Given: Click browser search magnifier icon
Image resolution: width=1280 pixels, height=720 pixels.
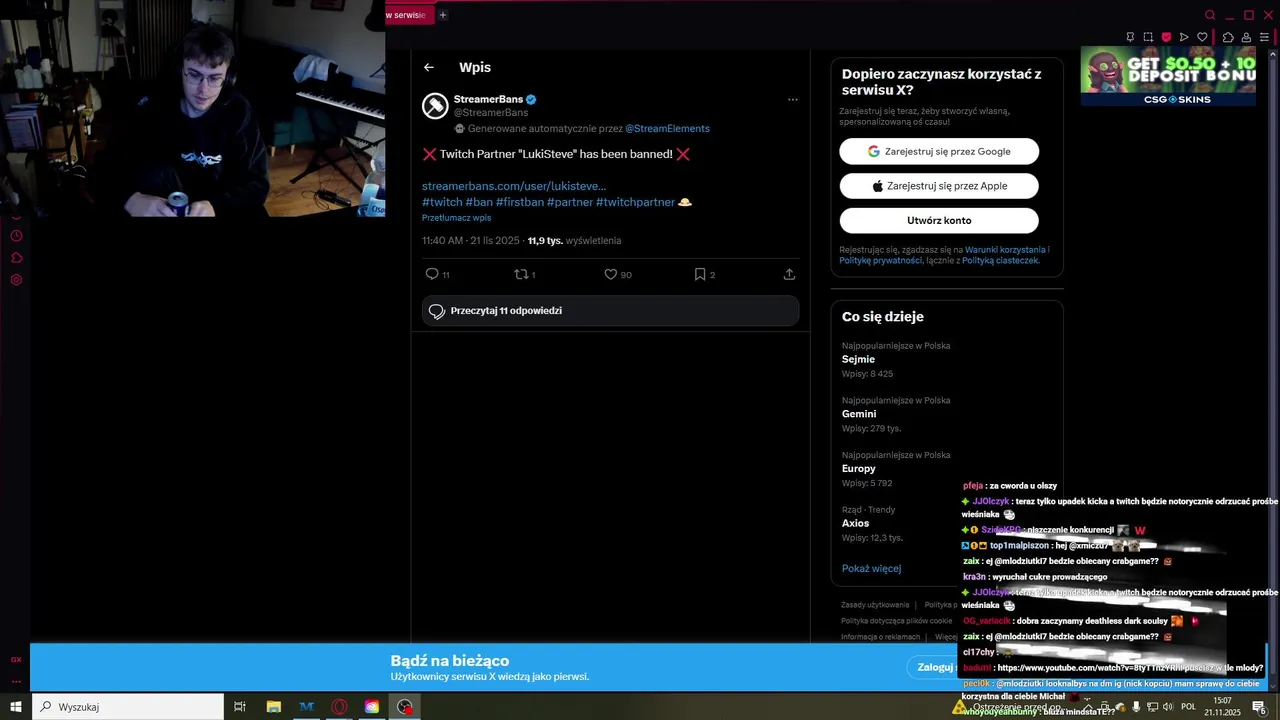Looking at the screenshot, I should click(x=1210, y=15).
